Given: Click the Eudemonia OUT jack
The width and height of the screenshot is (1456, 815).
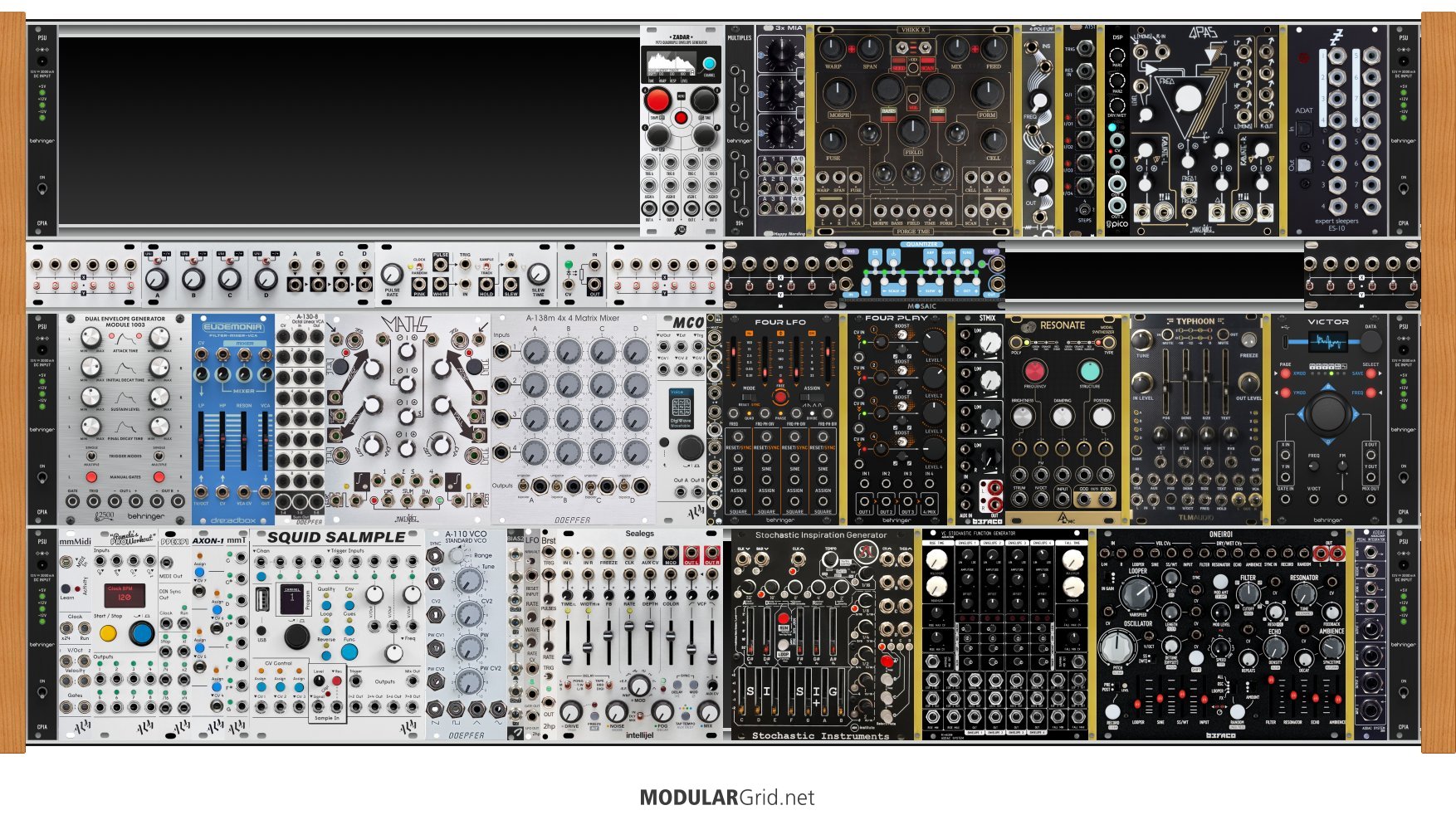Looking at the screenshot, I should point(265,490).
